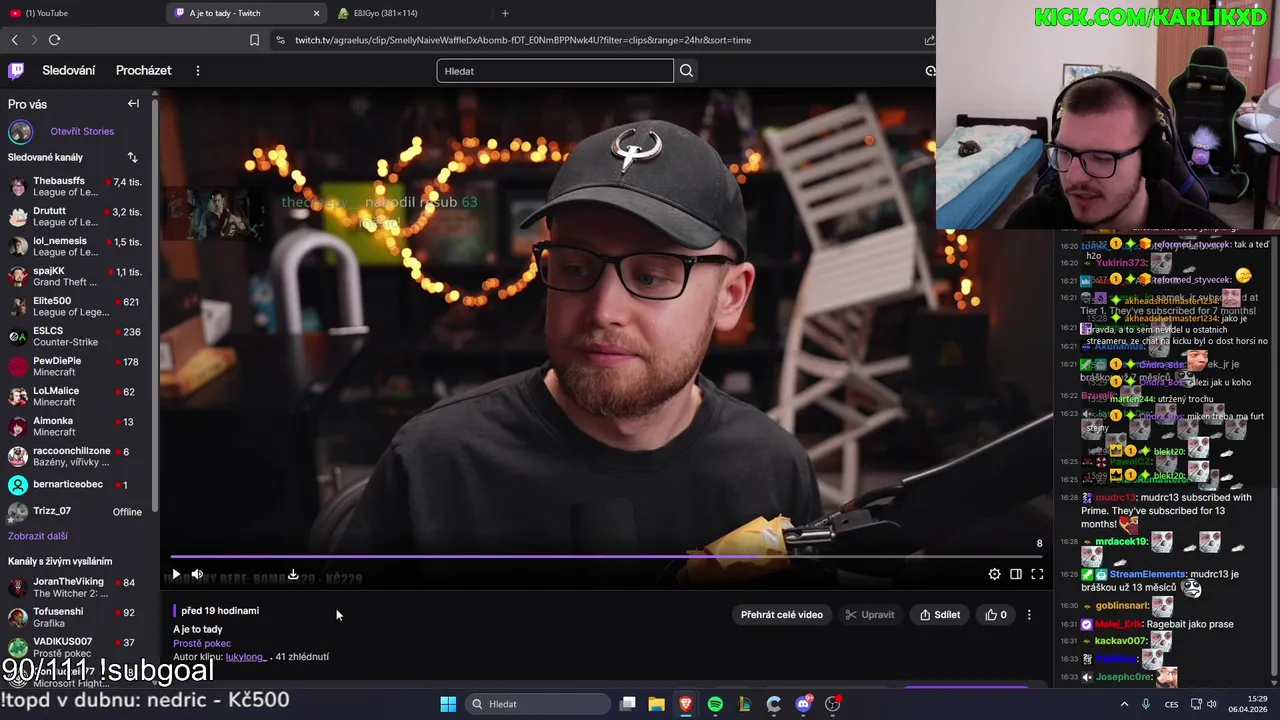Open lol_nemesis channel
Screen dimensions: 1280x720
pyautogui.click(x=75, y=247)
